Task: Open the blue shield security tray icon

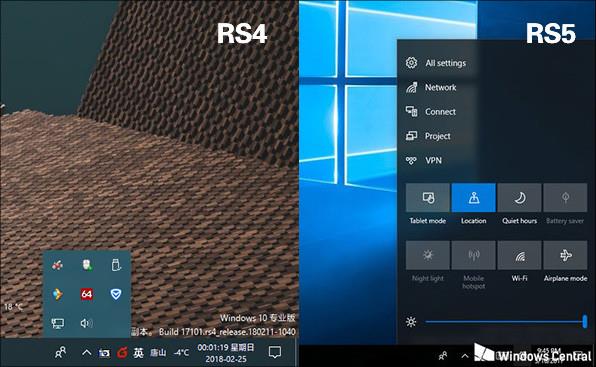Action: [x=116, y=294]
